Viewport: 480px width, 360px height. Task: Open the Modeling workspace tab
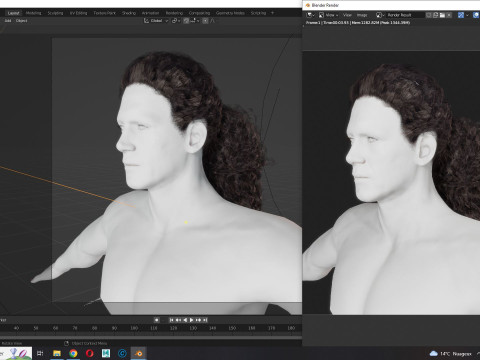click(x=34, y=13)
